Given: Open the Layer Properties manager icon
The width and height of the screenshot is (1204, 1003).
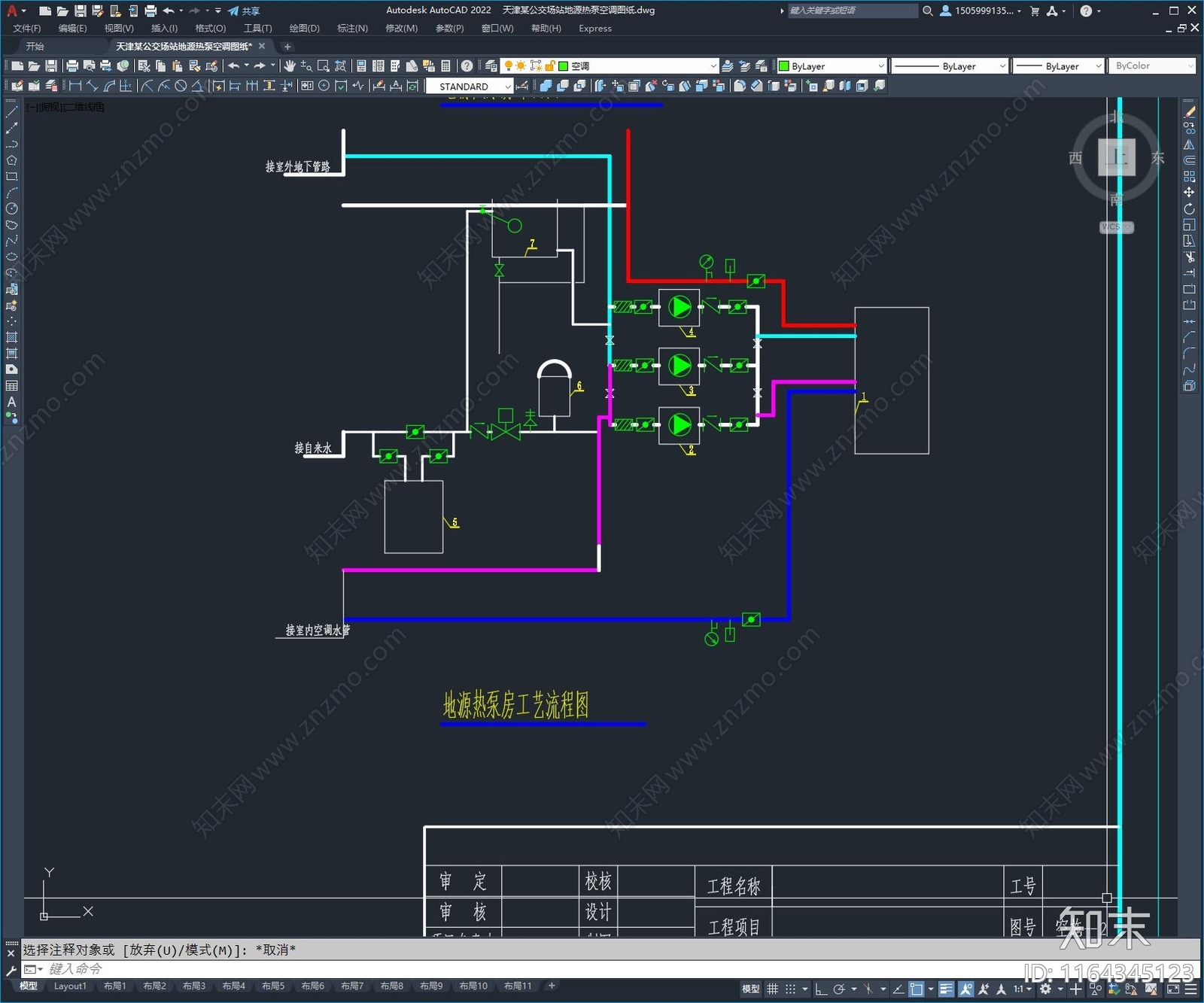Looking at the screenshot, I should click(491, 66).
